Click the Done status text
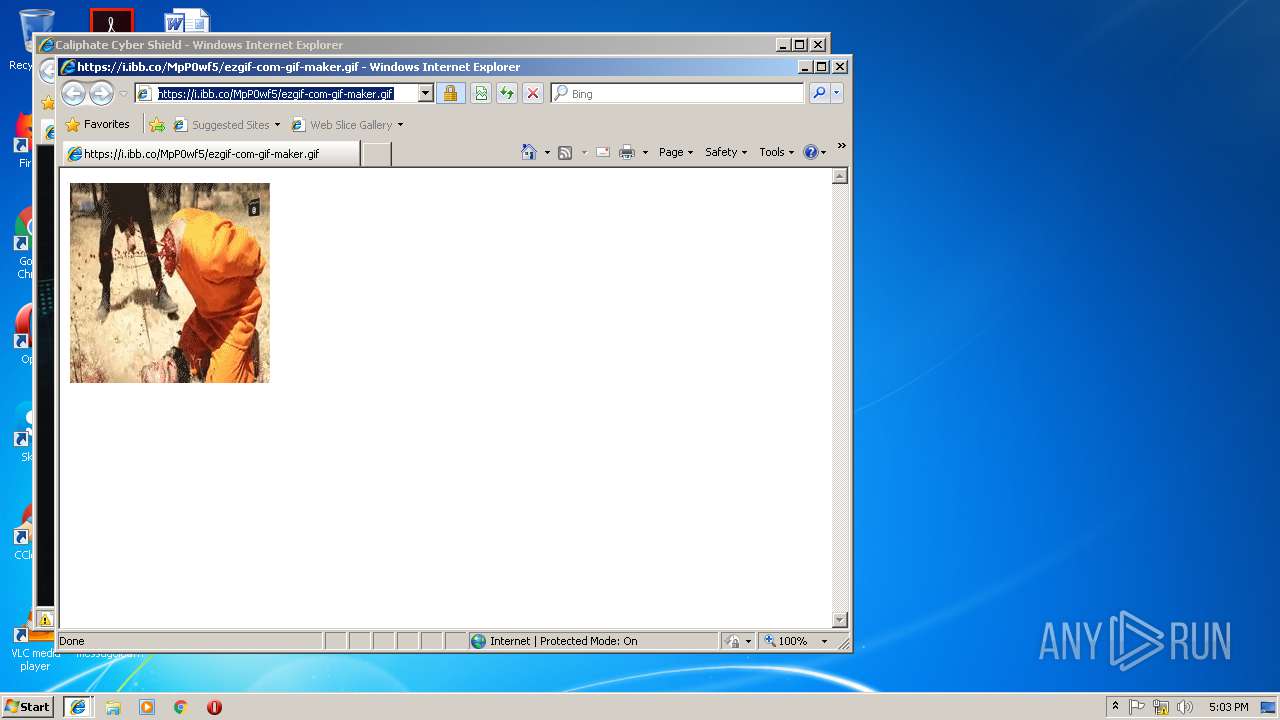The height and width of the screenshot is (720, 1280). pyautogui.click(x=72, y=641)
